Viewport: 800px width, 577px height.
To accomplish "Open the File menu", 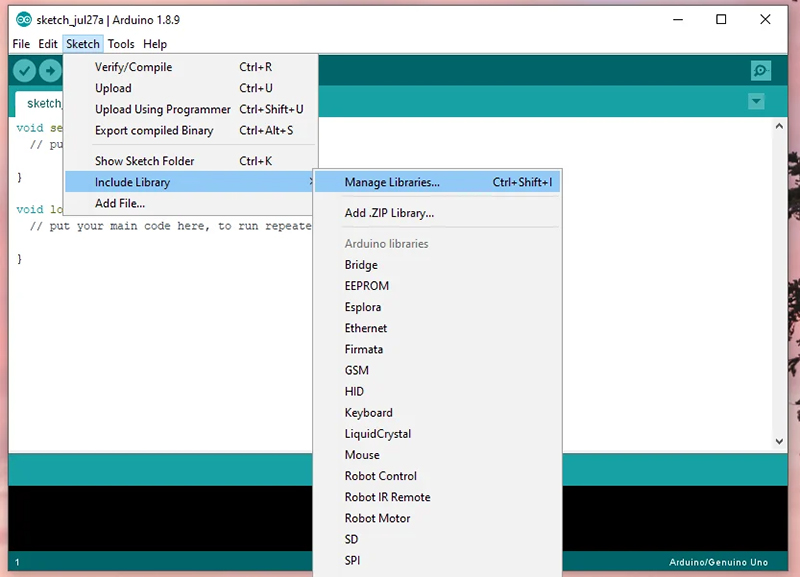I will point(21,44).
